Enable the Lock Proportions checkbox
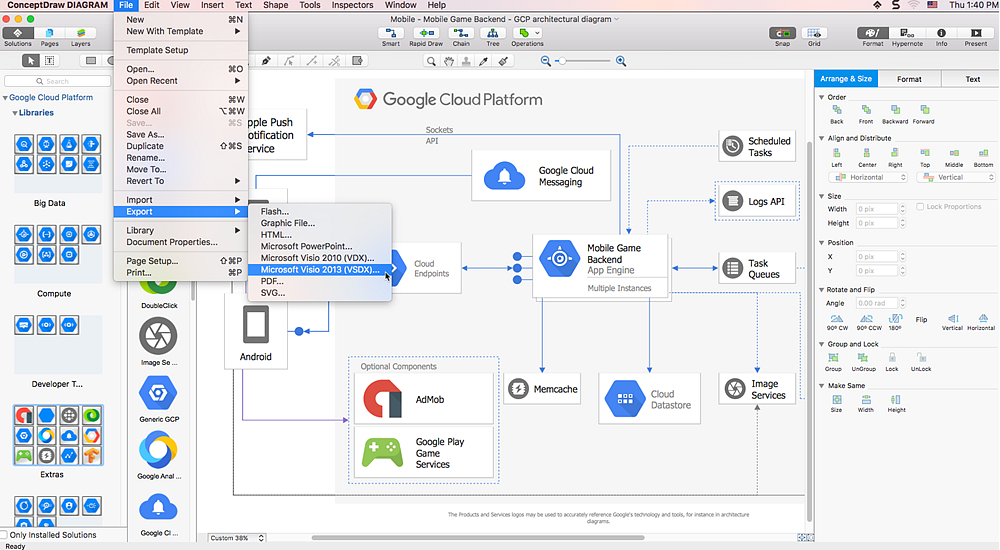Image resolution: width=1000 pixels, height=550 pixels. click(x=920, y=207)
